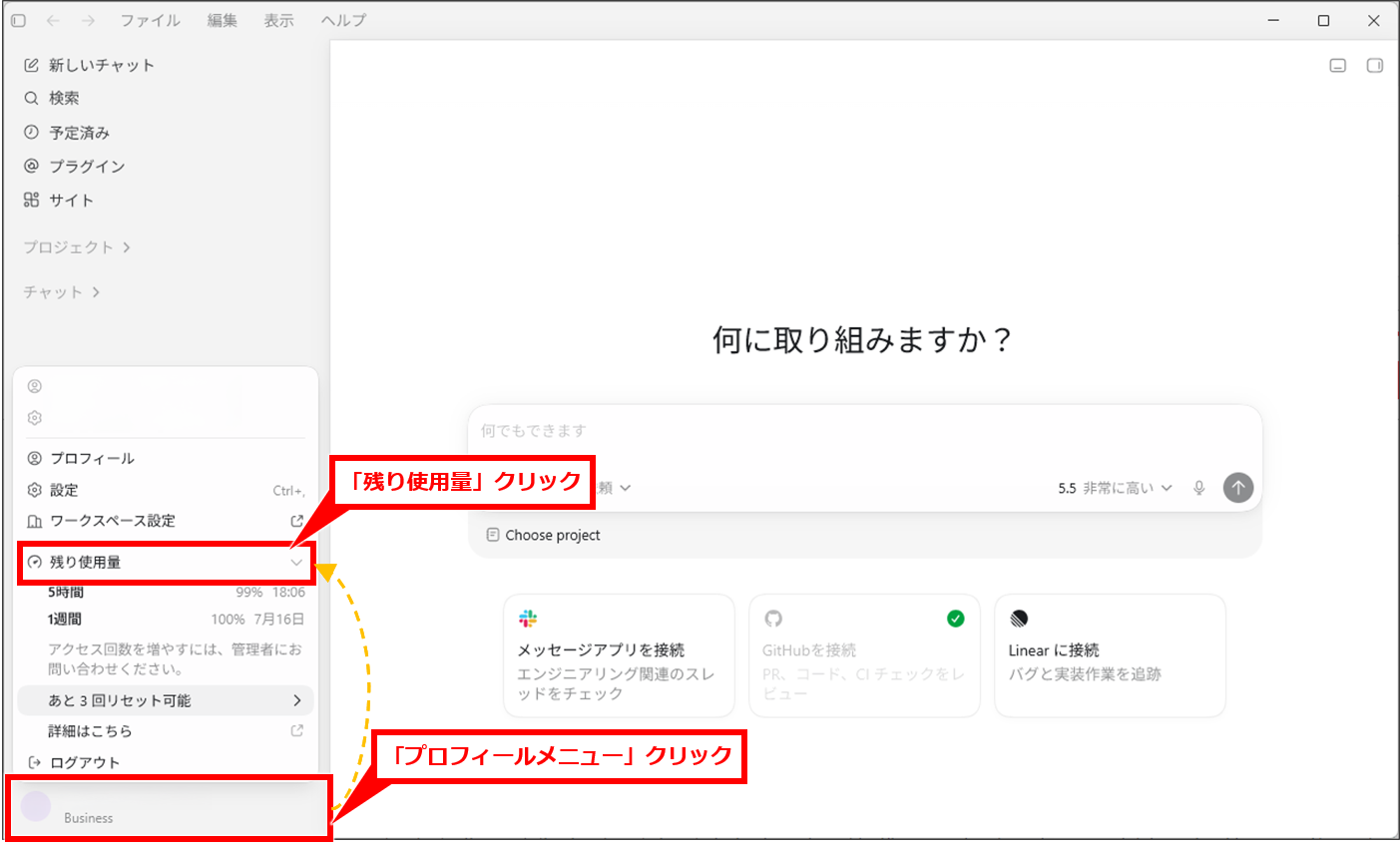The height and width of the screenshot is (847, 1400).
Task: Click the profile avatar circle
Action: pyautogui.click(x=36, y=806)
